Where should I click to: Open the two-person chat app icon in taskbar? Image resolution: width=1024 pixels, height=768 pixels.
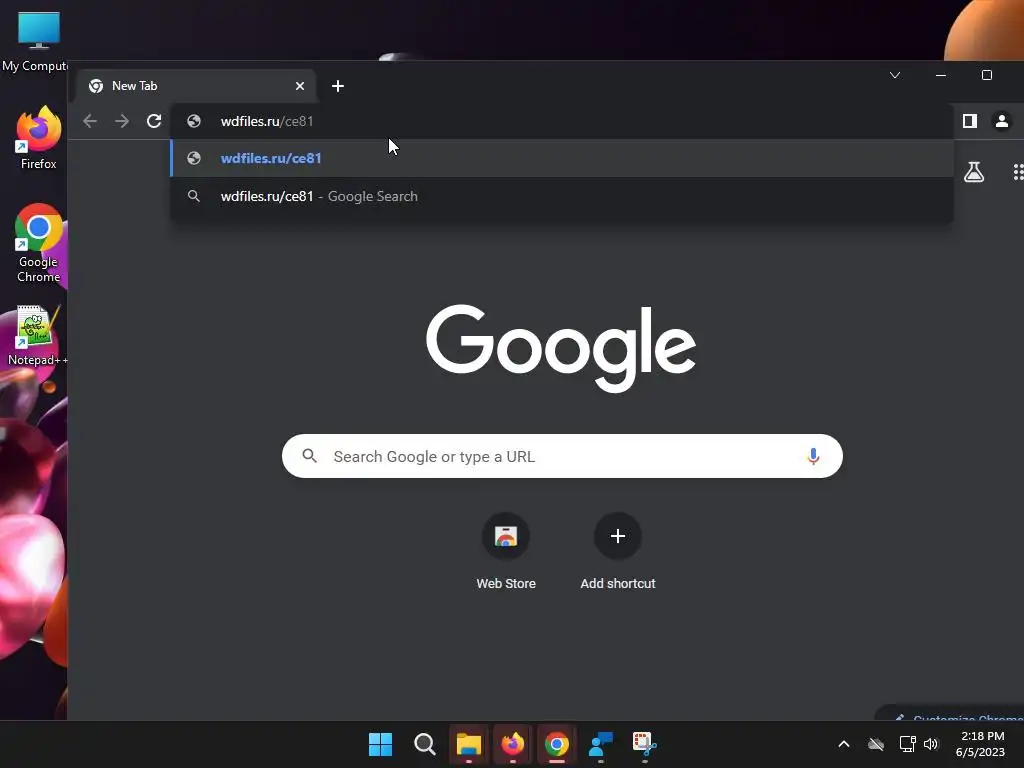tap(601, 744)
